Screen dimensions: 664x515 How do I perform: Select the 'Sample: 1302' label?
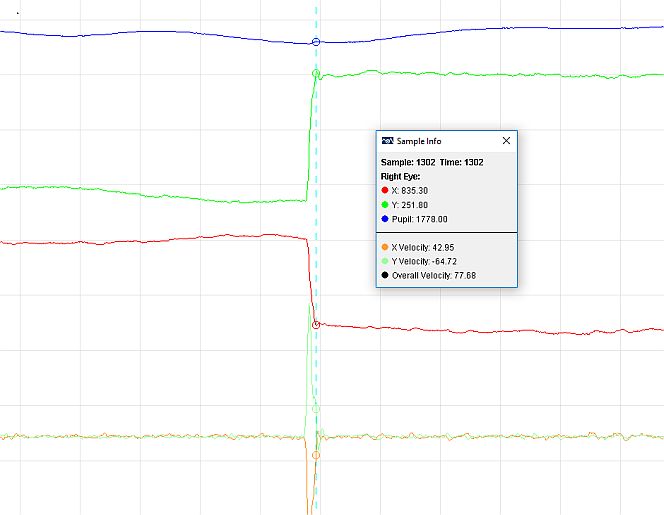(x=408, y=162)
